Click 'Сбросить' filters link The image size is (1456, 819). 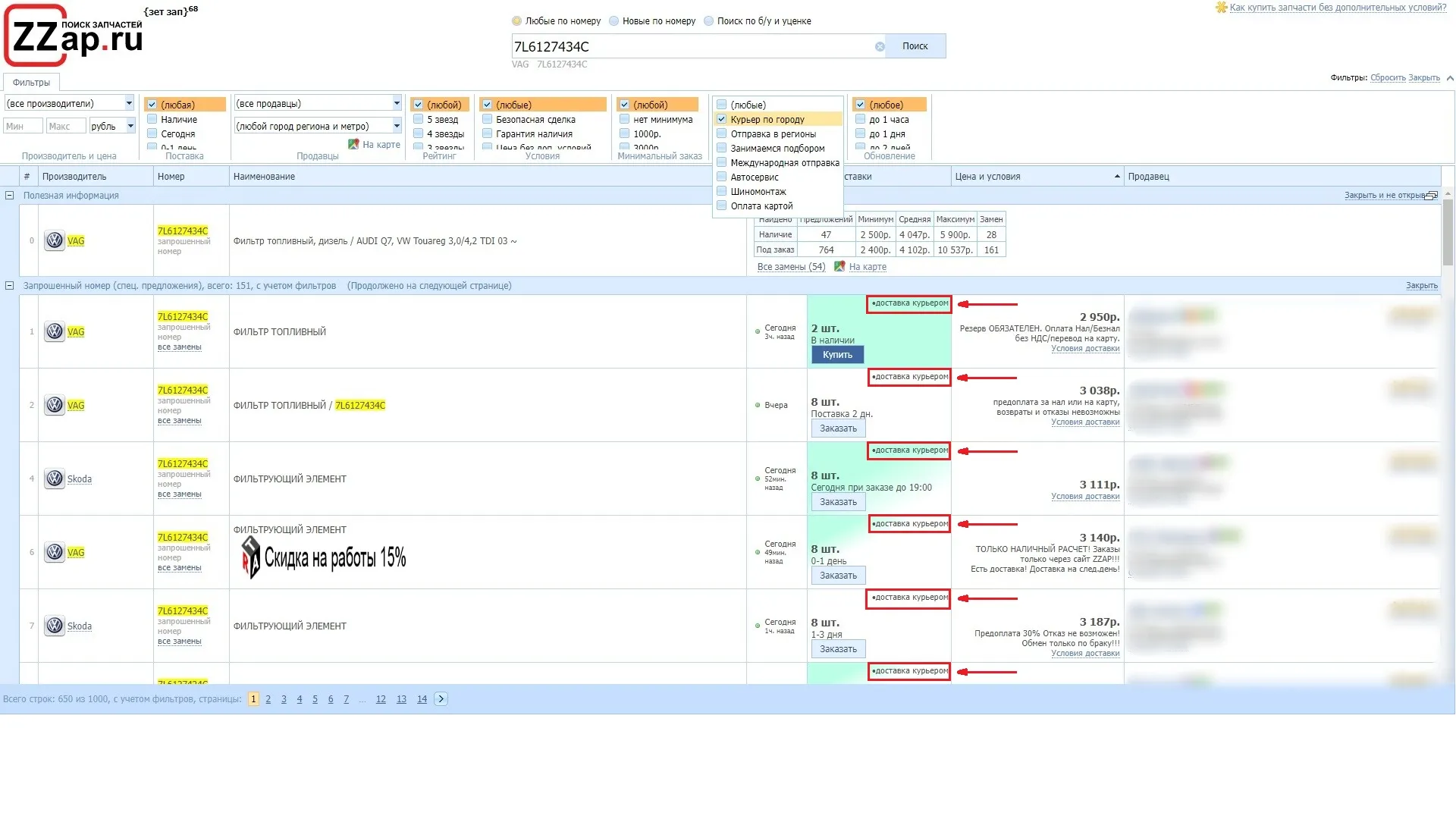1388,78
